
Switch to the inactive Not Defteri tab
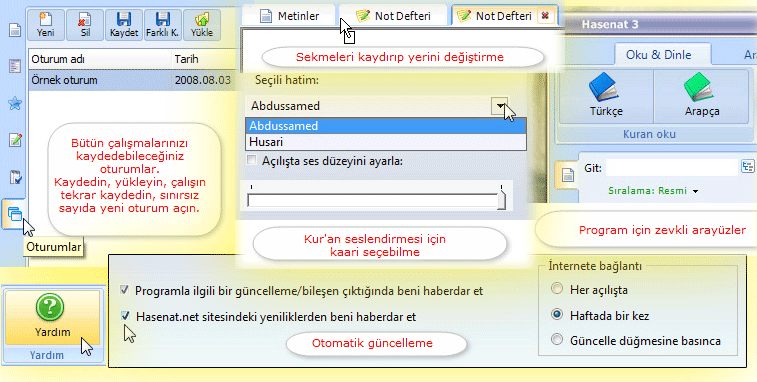pos(393,16)
